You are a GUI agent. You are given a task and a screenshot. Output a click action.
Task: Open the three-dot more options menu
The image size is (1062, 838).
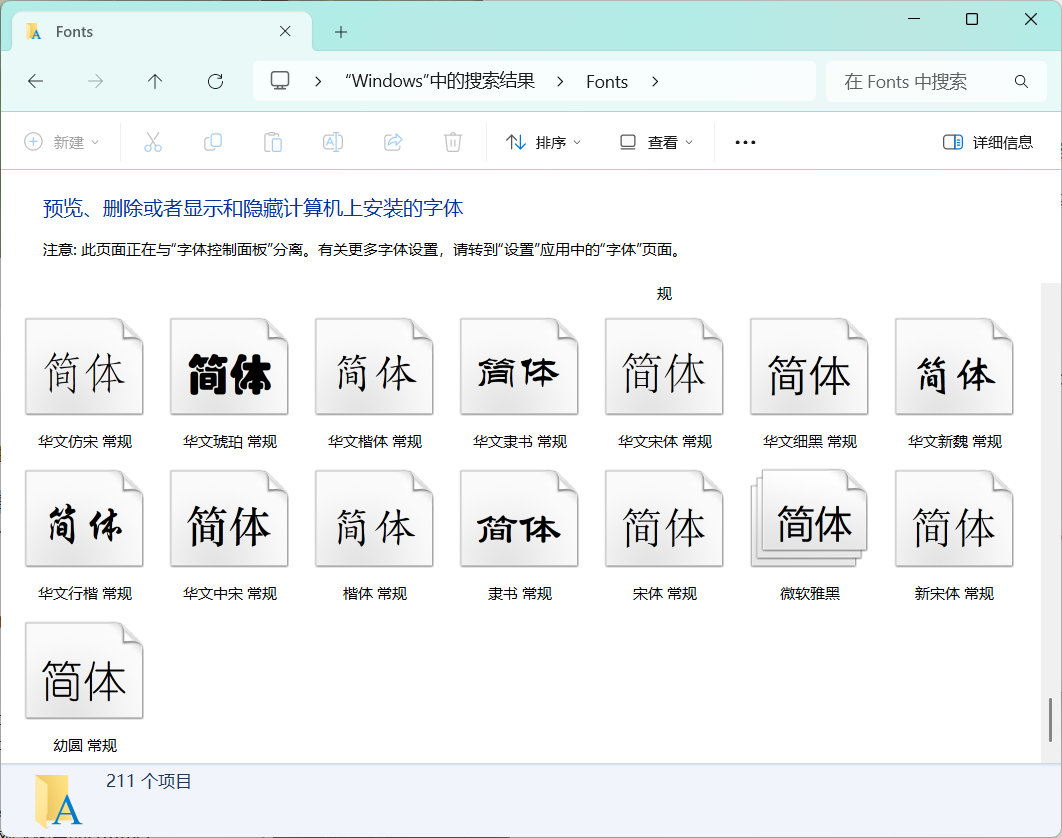point(745,142)
